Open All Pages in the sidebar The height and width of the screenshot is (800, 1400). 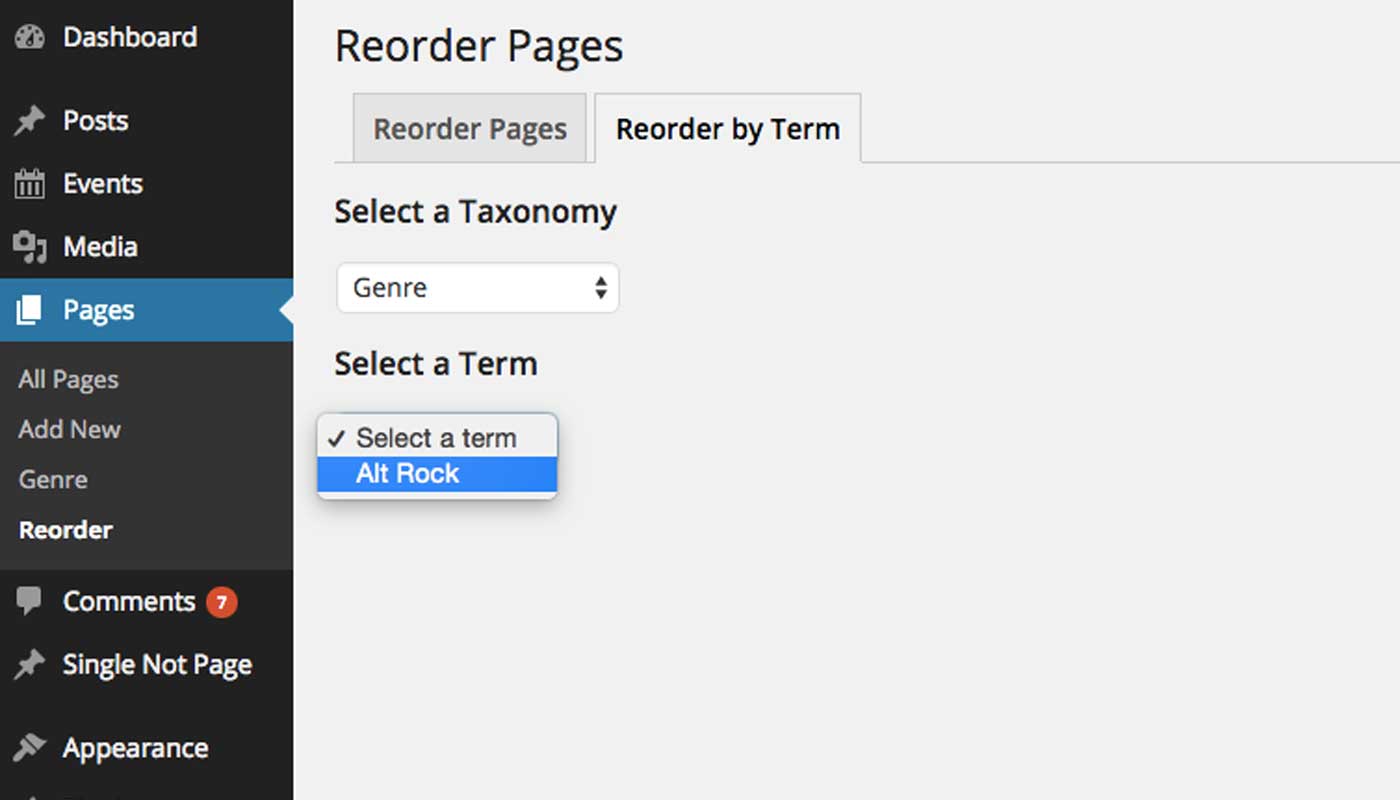67,379
